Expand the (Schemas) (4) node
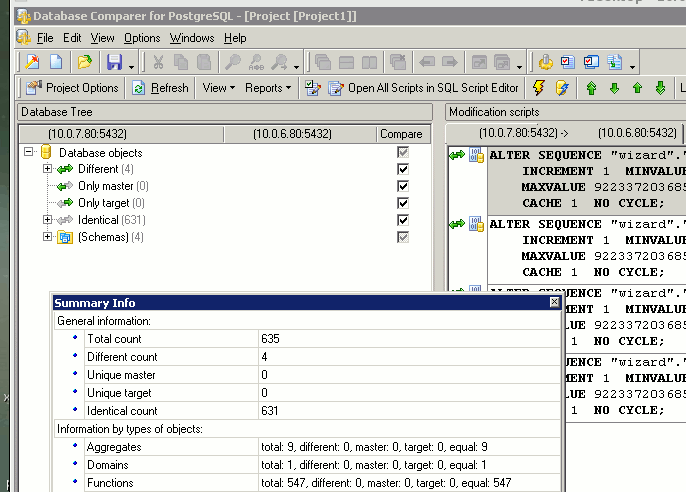686x492 pixels. point(47,237)
